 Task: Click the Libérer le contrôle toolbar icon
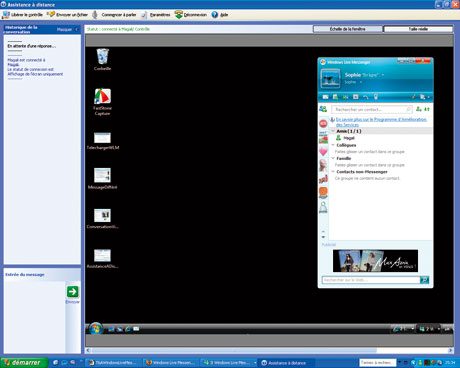[x=6, y=15]
